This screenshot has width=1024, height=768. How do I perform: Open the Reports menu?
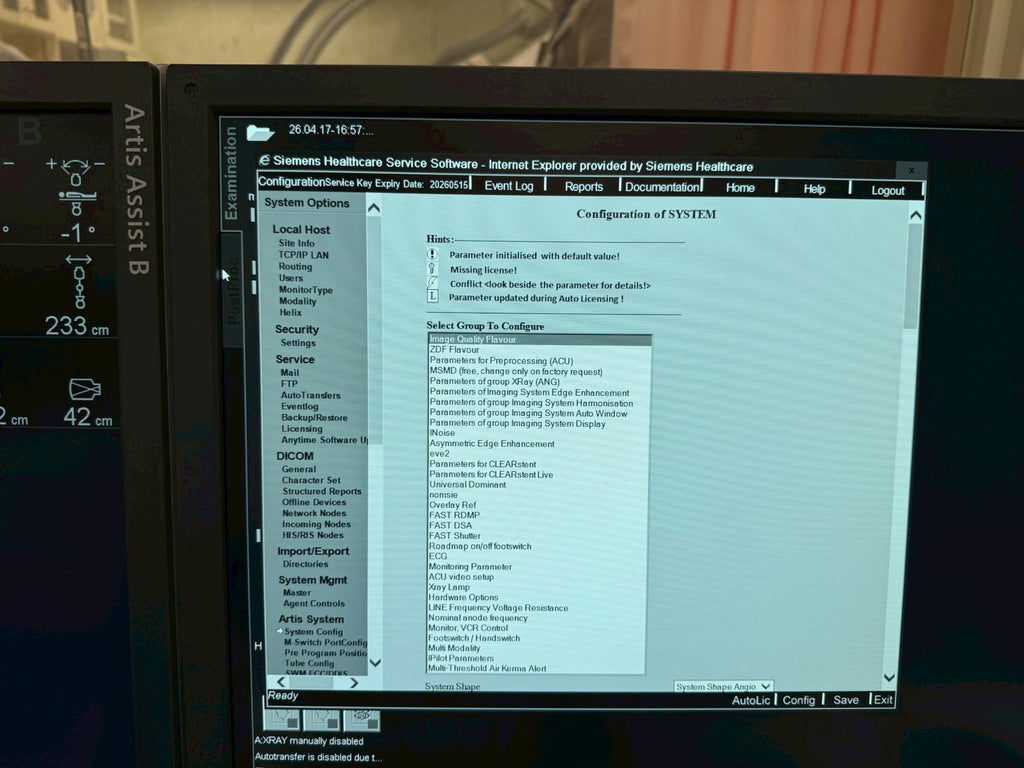coord(584,186)
